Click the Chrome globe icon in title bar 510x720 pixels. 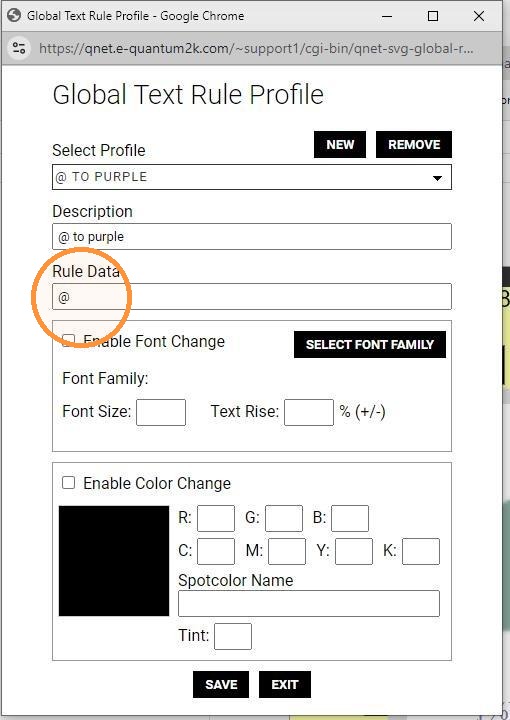(14, 15)
